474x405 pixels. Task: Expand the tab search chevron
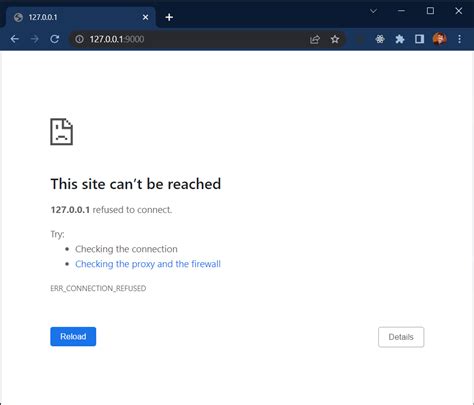pyautogui.click(x=373, y=11)
